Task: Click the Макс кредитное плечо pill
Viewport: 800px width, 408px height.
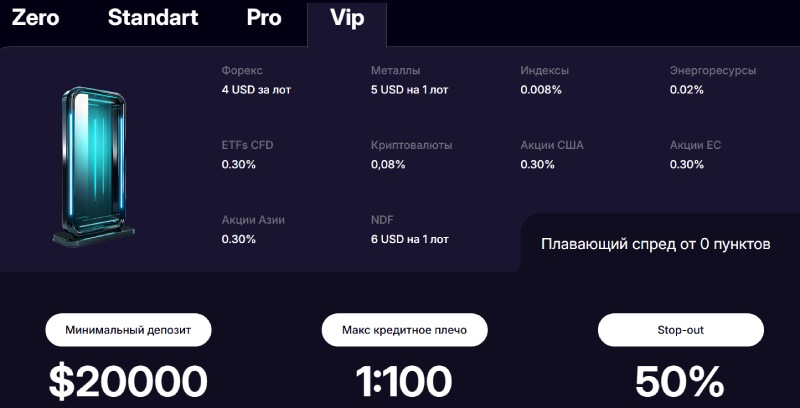Action: coord(404,330)
